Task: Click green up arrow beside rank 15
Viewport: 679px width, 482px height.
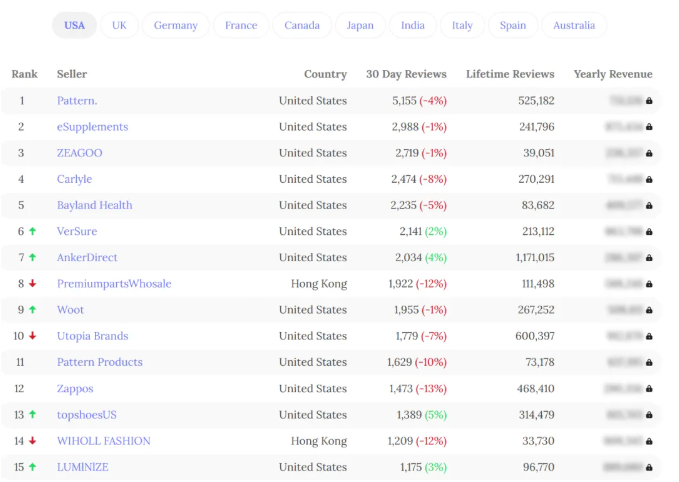Action: [32, 467]
